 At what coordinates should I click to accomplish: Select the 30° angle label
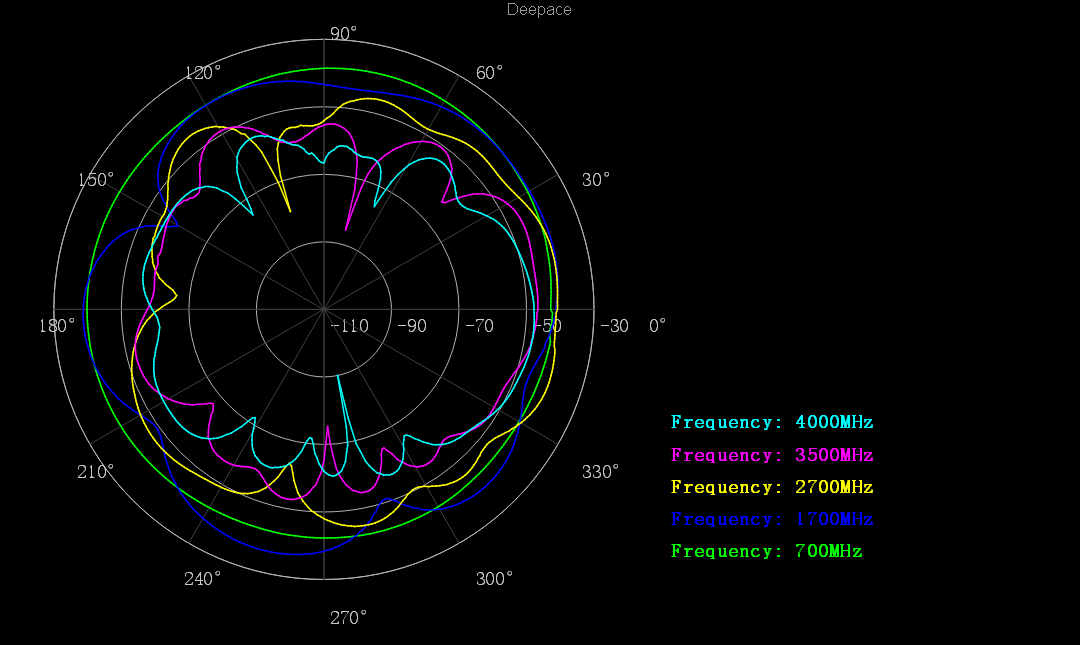click(596, 180)
